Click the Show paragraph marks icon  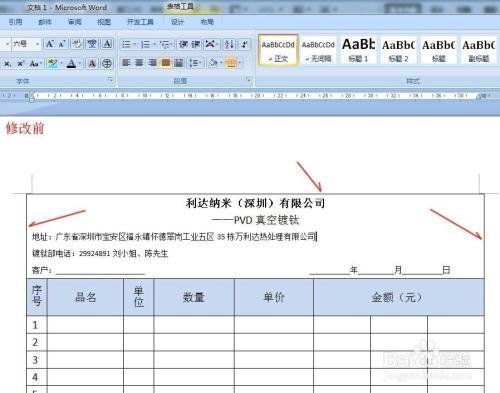(245, 44)
